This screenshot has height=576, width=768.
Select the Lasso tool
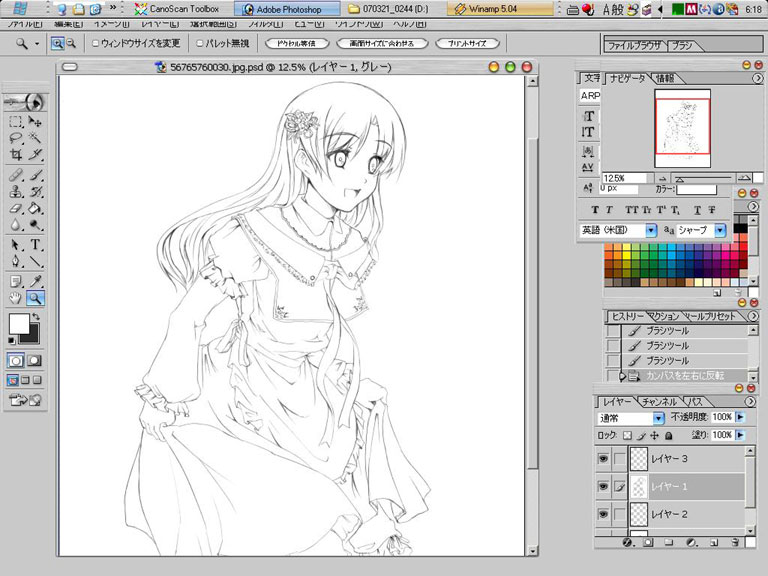(x=16, y=138)
